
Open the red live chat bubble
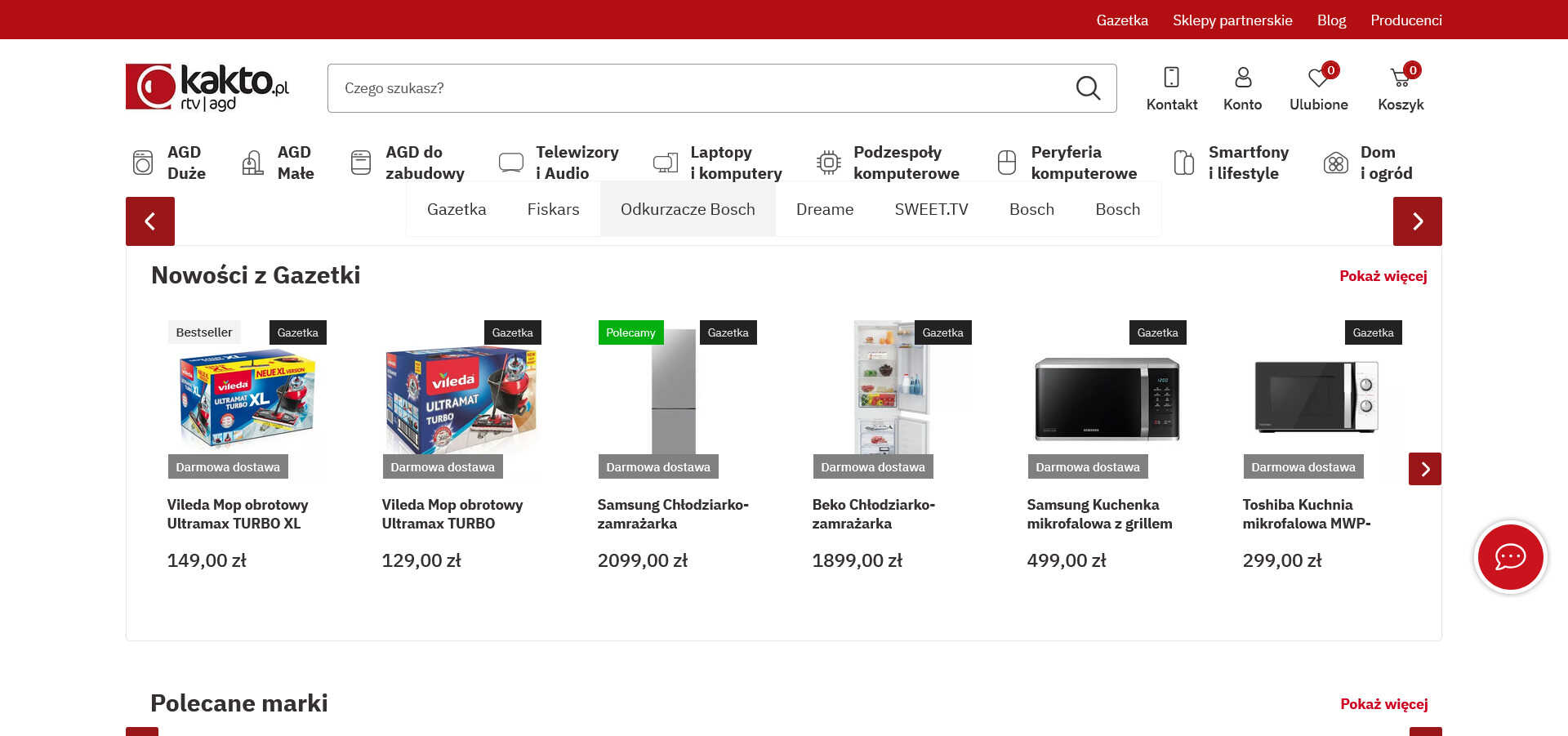click(x=1510, y=557)
